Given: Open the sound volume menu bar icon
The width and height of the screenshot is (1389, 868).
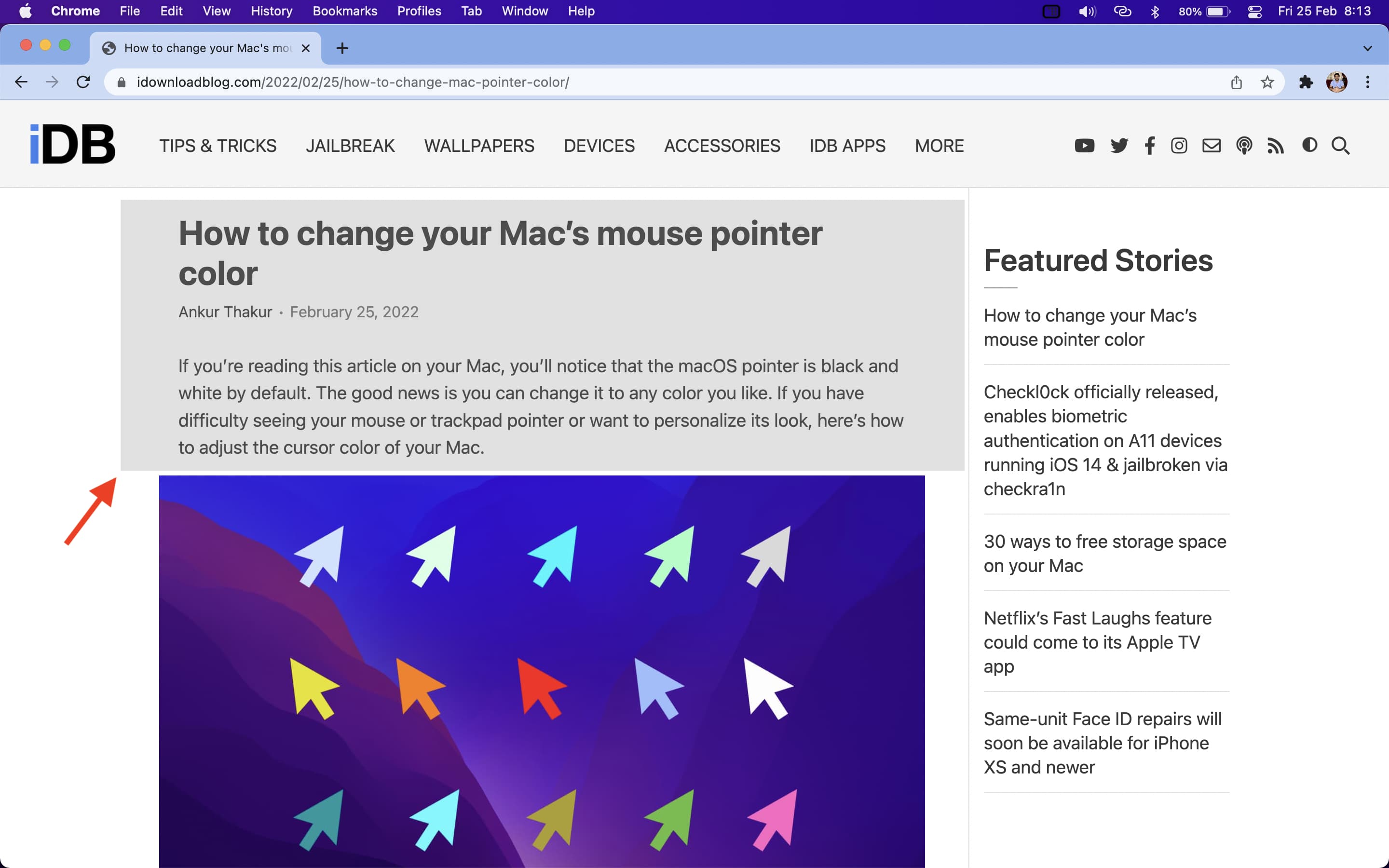Looking at the screenshot, I should click(1087, 12).
